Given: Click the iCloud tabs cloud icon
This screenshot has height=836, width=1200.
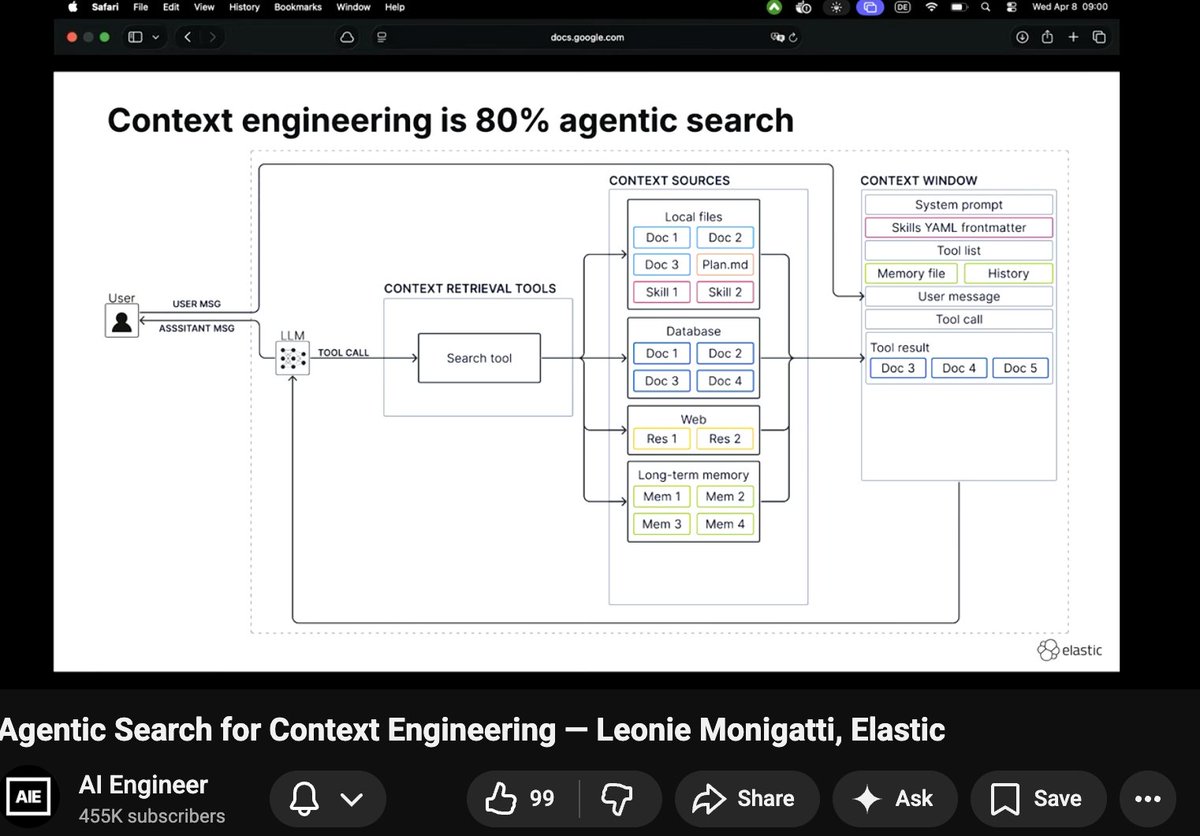Looking at the screenshot, I should coord(347,37).
